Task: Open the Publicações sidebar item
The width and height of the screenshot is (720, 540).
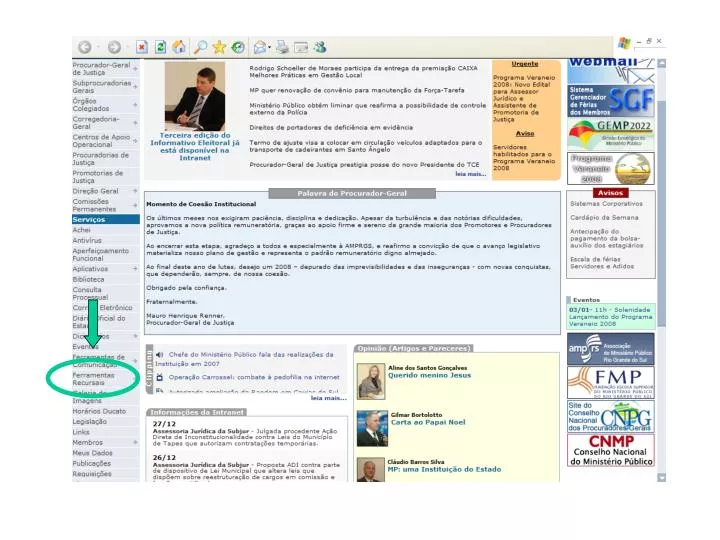Action: tap(92, 463)
